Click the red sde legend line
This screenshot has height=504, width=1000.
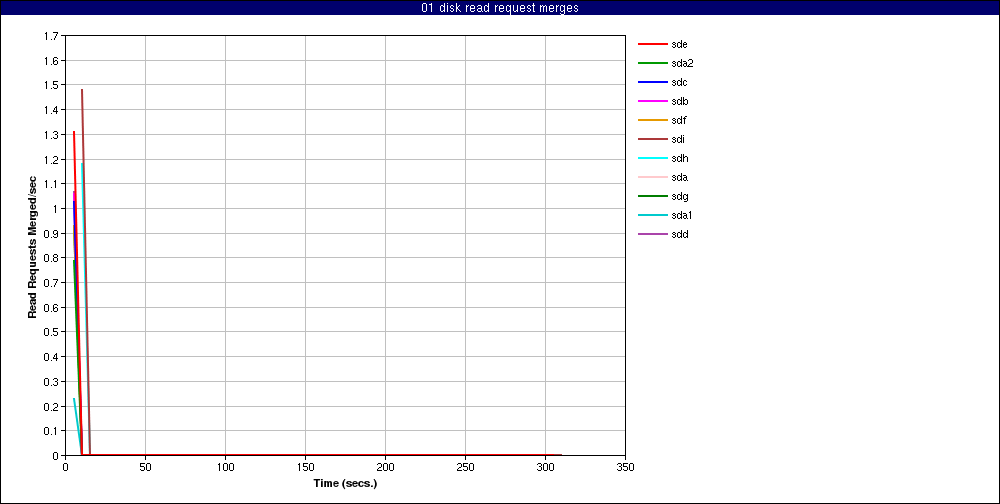pos(652,44)
